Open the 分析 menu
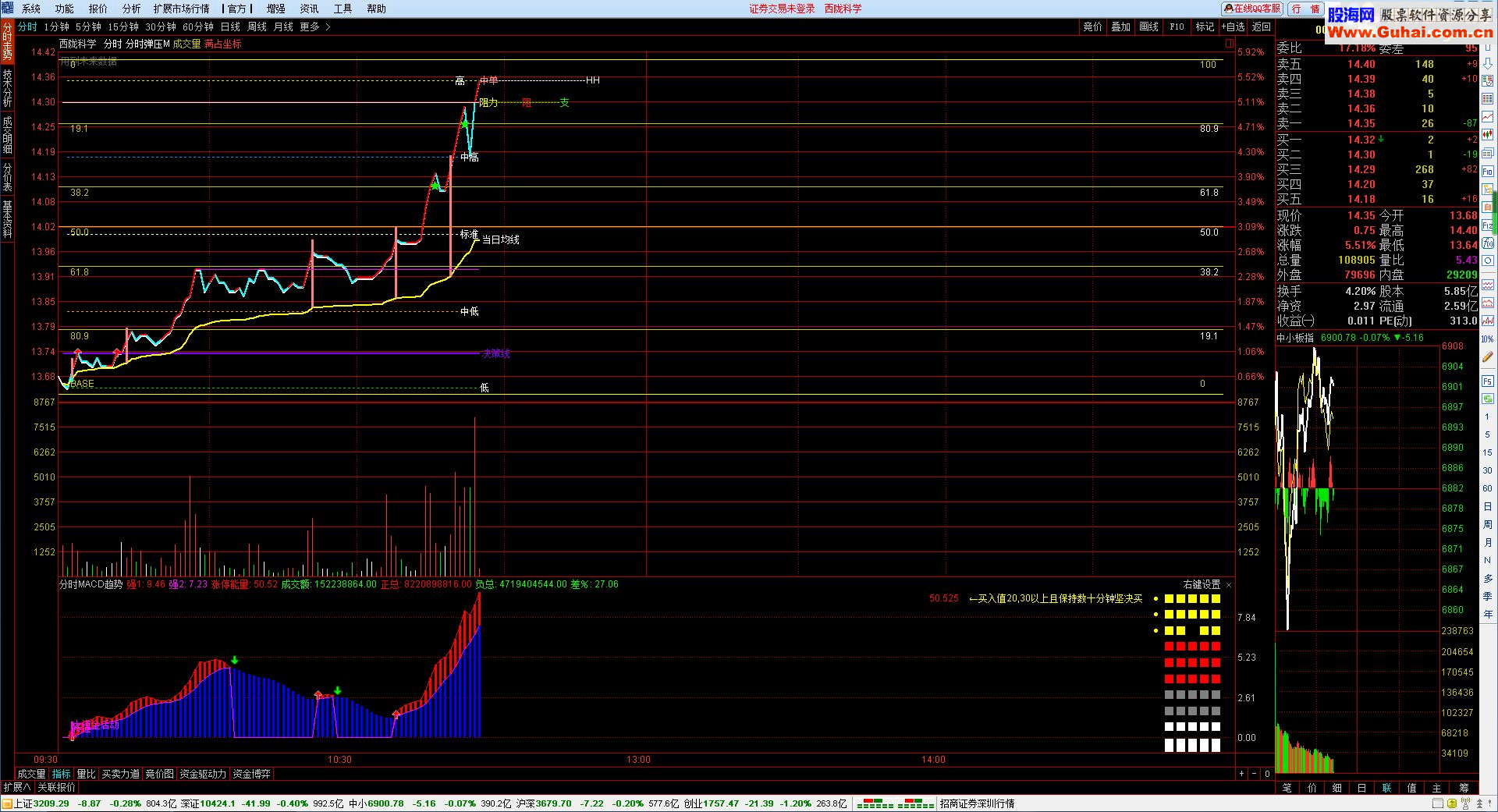Image resolution: width=1498 pixels, height=812 pixels. click(x=132, y=9)
